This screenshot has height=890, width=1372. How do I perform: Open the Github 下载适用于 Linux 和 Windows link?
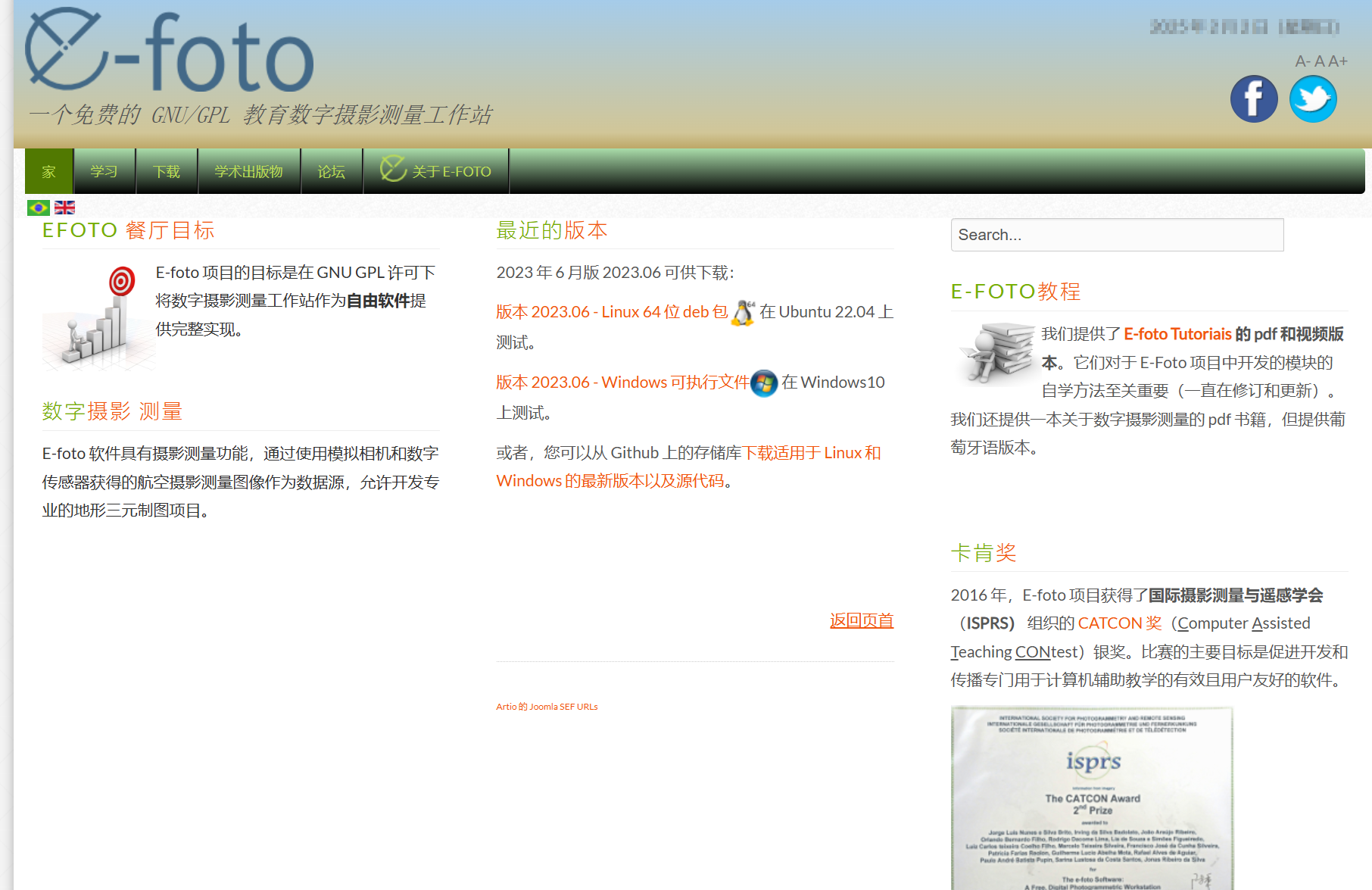(688, 467)
